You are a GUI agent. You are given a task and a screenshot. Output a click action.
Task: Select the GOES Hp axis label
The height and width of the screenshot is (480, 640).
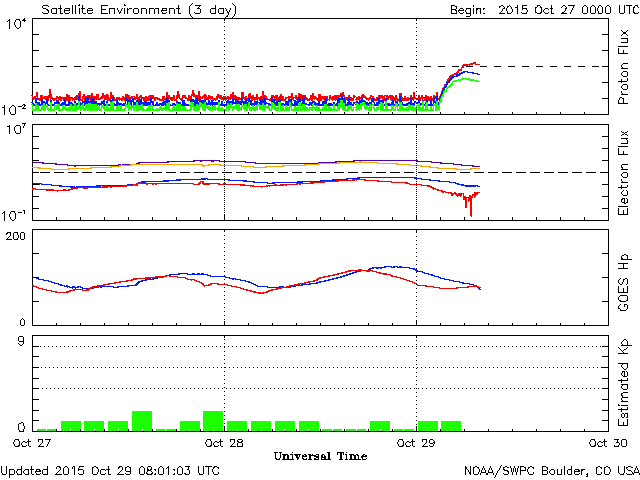[623, 276]
